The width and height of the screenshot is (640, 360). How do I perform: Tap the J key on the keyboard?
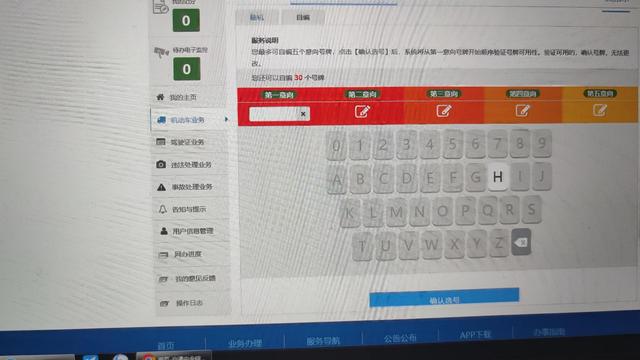[542, 176]
